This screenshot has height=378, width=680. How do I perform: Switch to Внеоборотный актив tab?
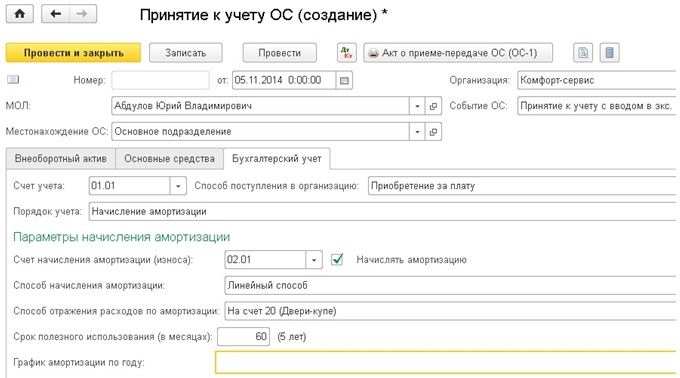click(61, 159)
